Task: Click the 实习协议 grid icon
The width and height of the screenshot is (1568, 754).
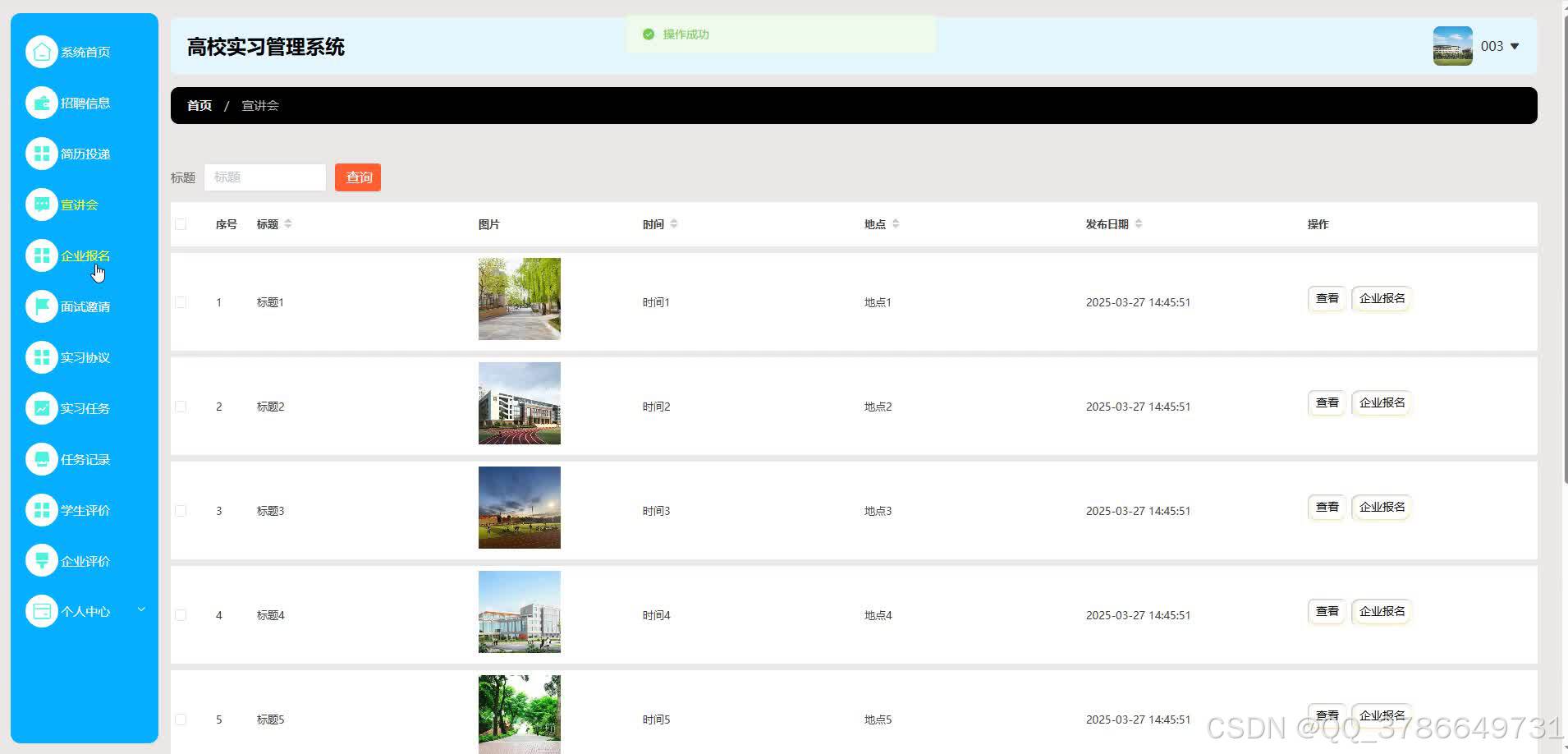Action: [x=42, y=357]
